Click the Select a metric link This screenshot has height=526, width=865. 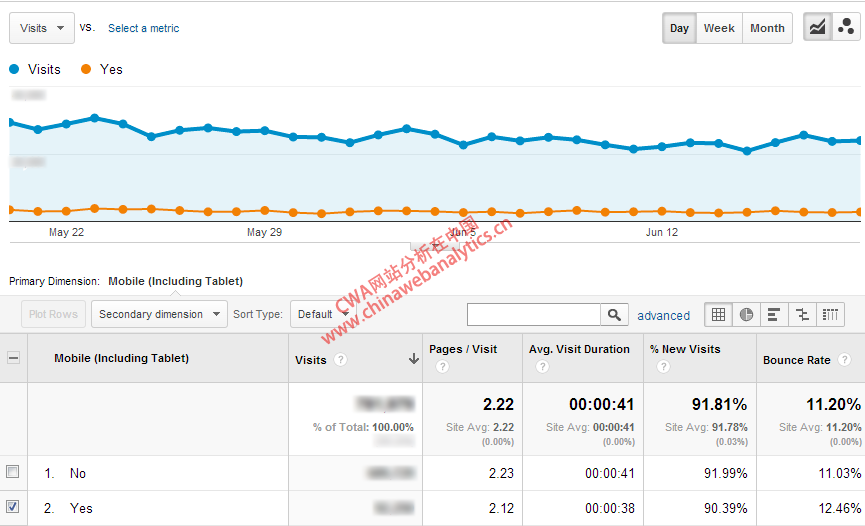click(x=144, y=28)
